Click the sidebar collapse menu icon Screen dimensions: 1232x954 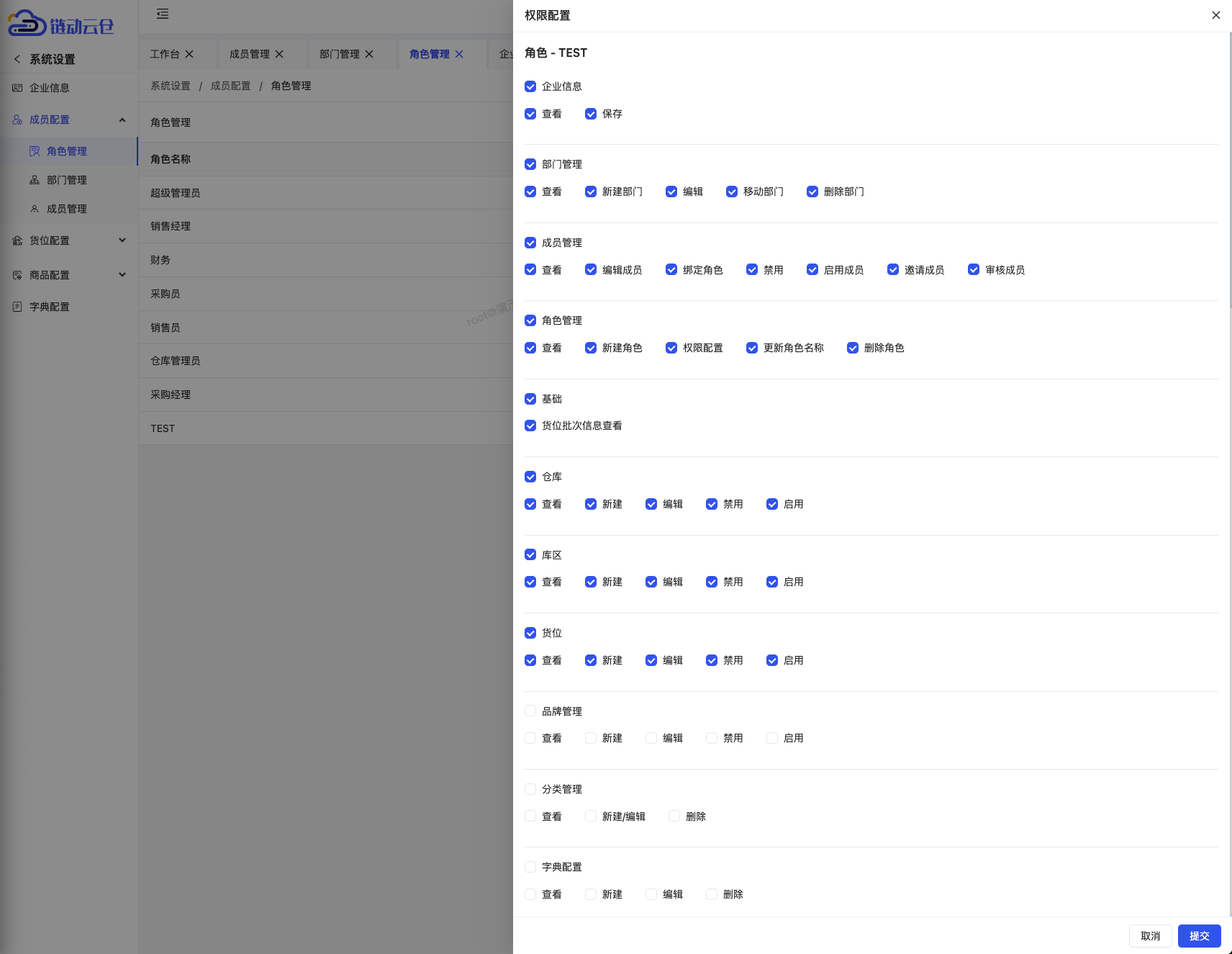[x=163, y=14]
